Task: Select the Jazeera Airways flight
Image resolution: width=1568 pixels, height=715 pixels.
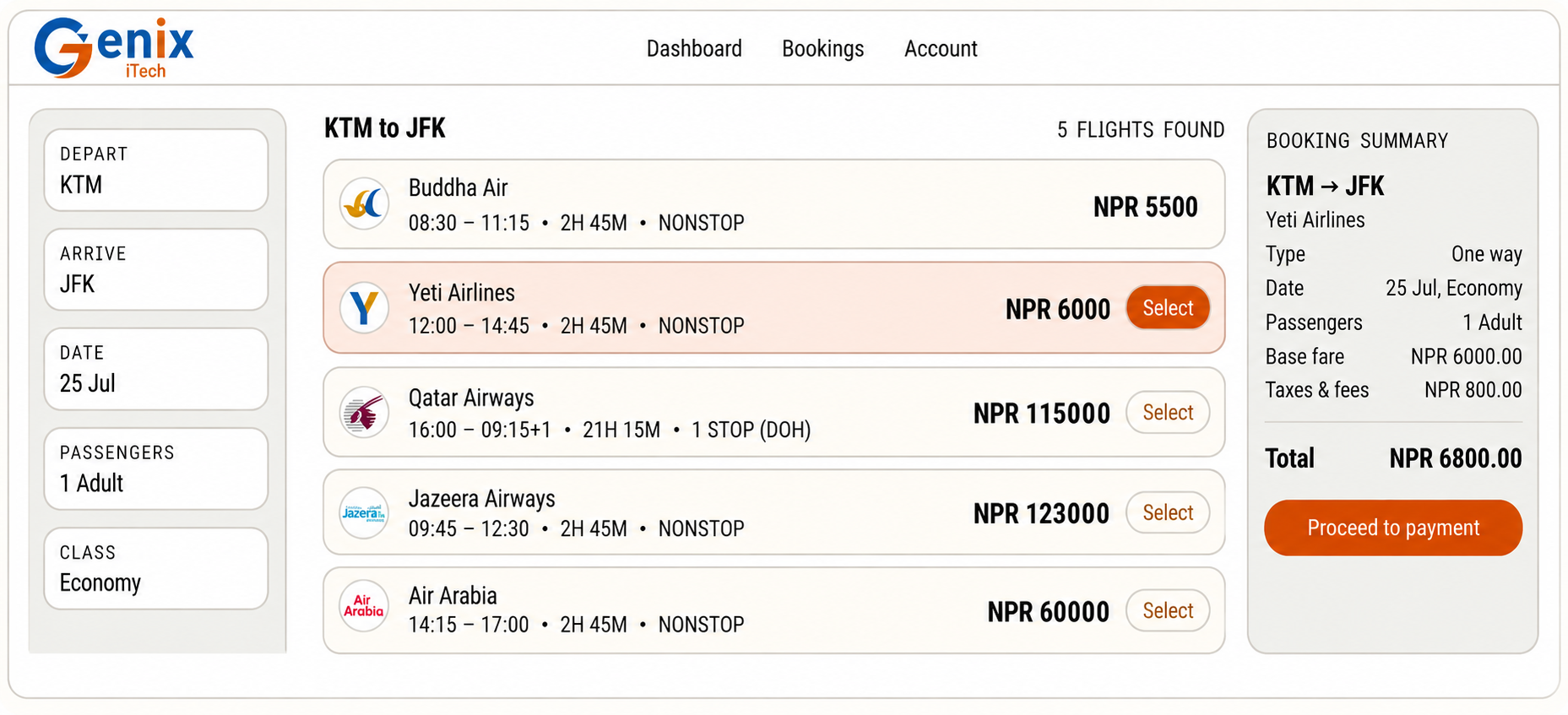Action: [x=1168, y=512]
